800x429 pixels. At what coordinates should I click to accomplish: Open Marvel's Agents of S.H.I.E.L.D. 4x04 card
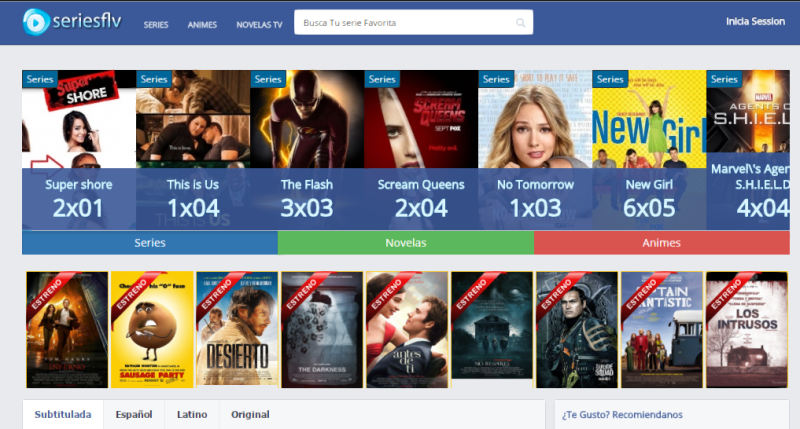(748, 149)
